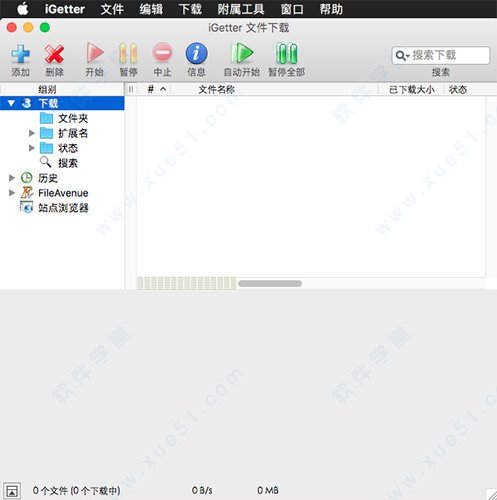The width and height of the screenshot is (497, 500).
Task: Select the 搜索 magnifier item in sidebar
Action: 59,163
